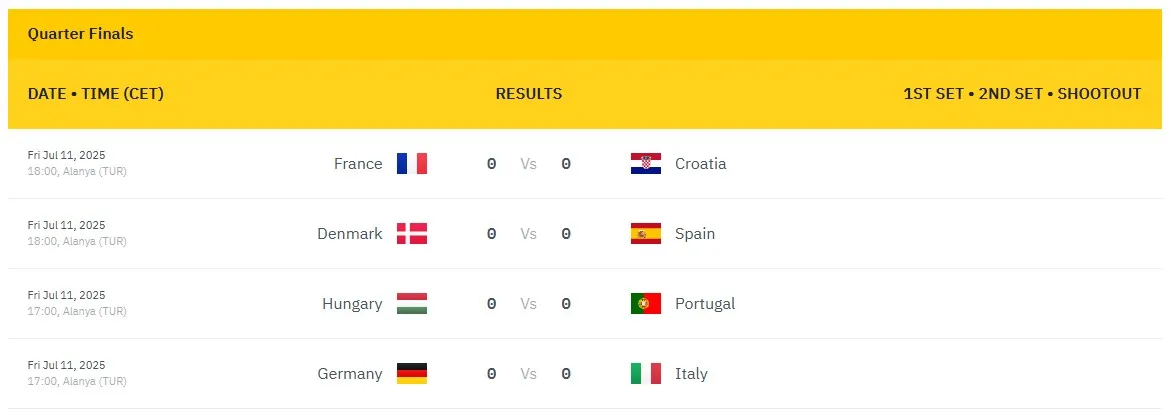The image size is (1171, 417).
Task: Click the Germany flag icon
Action: point(412,374)
